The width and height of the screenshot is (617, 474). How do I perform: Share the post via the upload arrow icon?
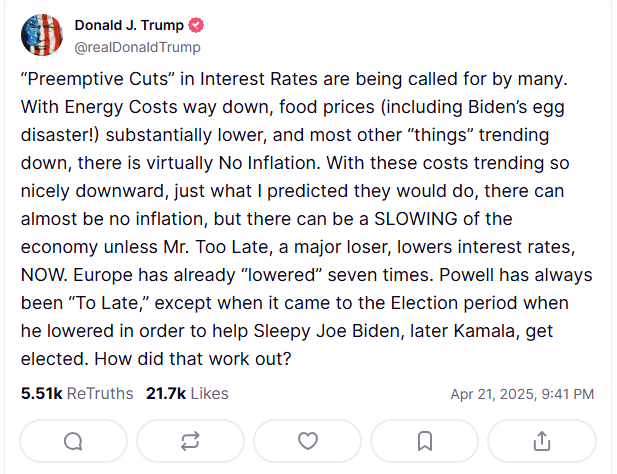click(542, 441)
